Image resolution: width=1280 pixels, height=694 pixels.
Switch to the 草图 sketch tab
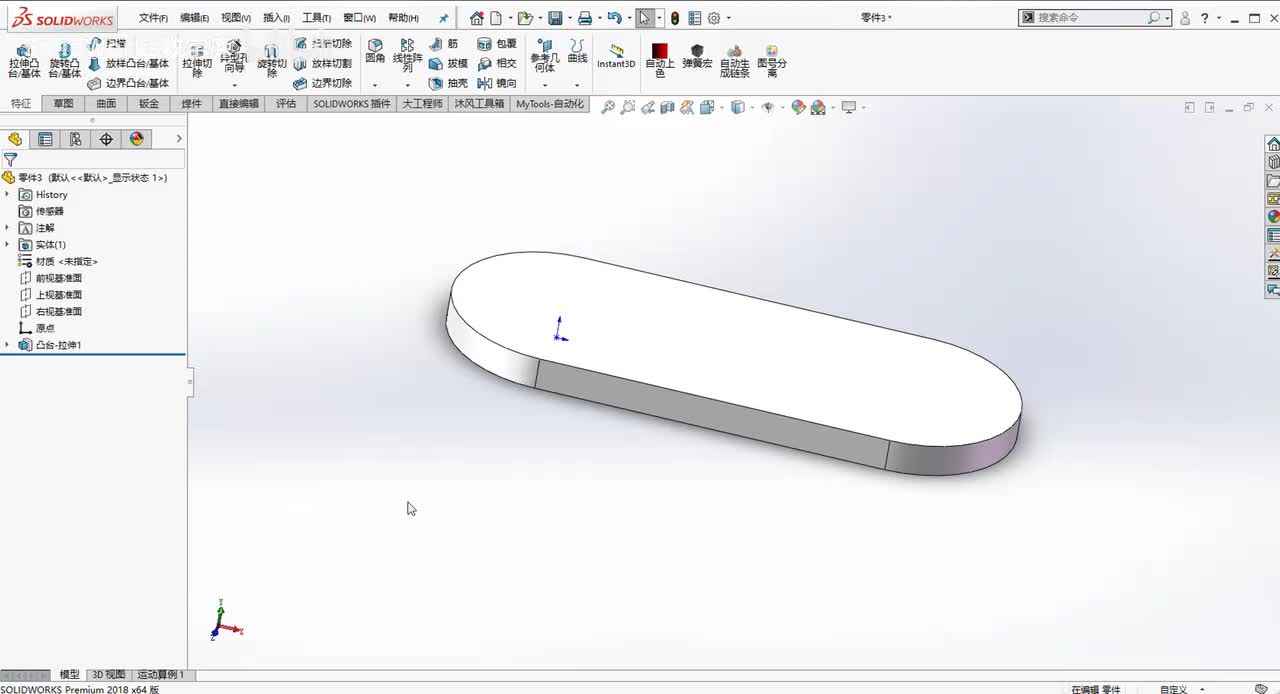(x=63, y=104)
